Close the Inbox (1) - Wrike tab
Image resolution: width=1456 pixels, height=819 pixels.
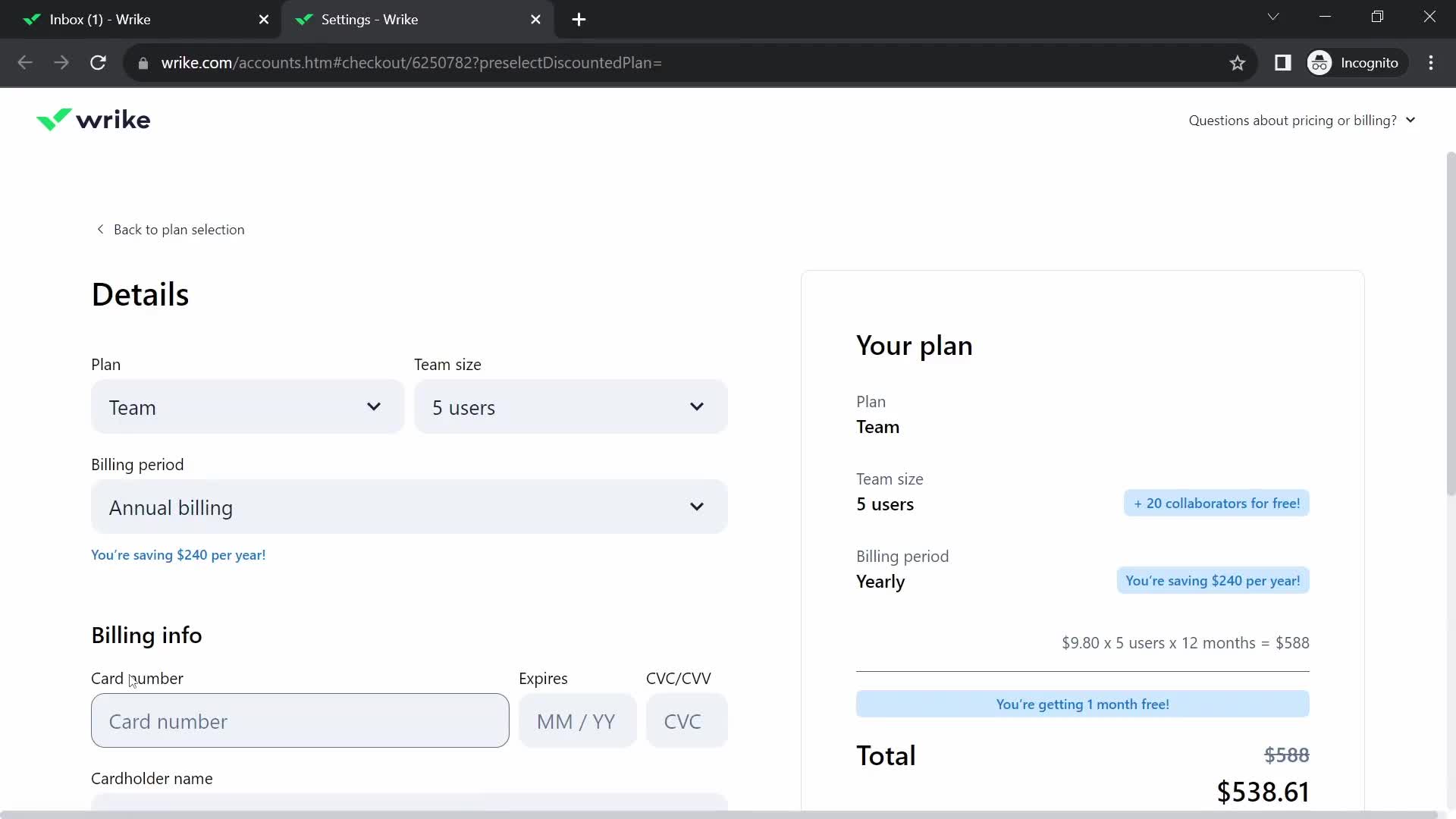[264, 20]
